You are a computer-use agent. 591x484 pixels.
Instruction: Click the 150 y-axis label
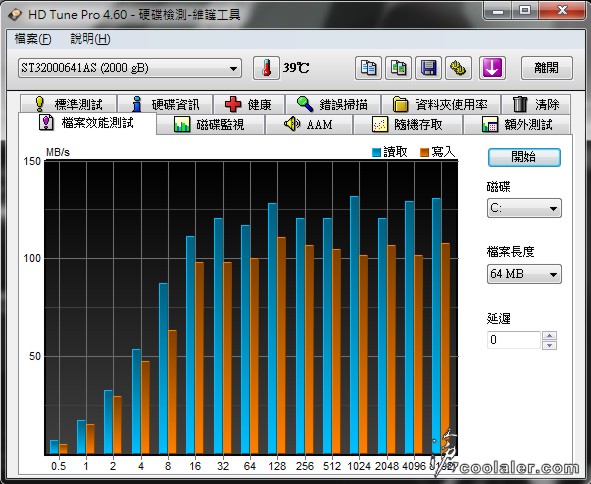click(x=32, y=161)
